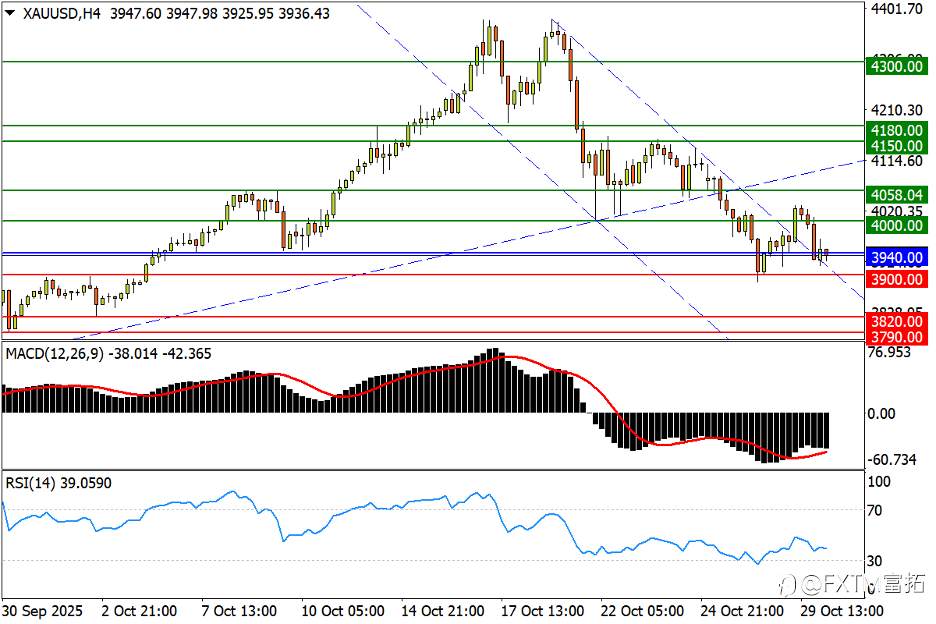Viewport: 936px width, 624px height.
Task: Select the red 3820.00 price level label
Action: (x=897, y=322)
